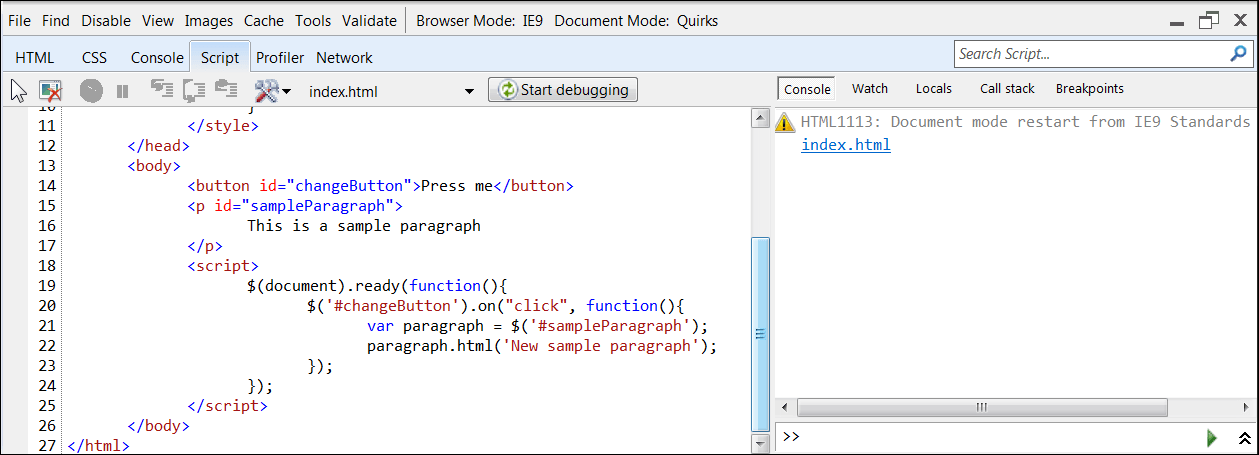Select the Breakpoints tab

(x=1089, y=89)
